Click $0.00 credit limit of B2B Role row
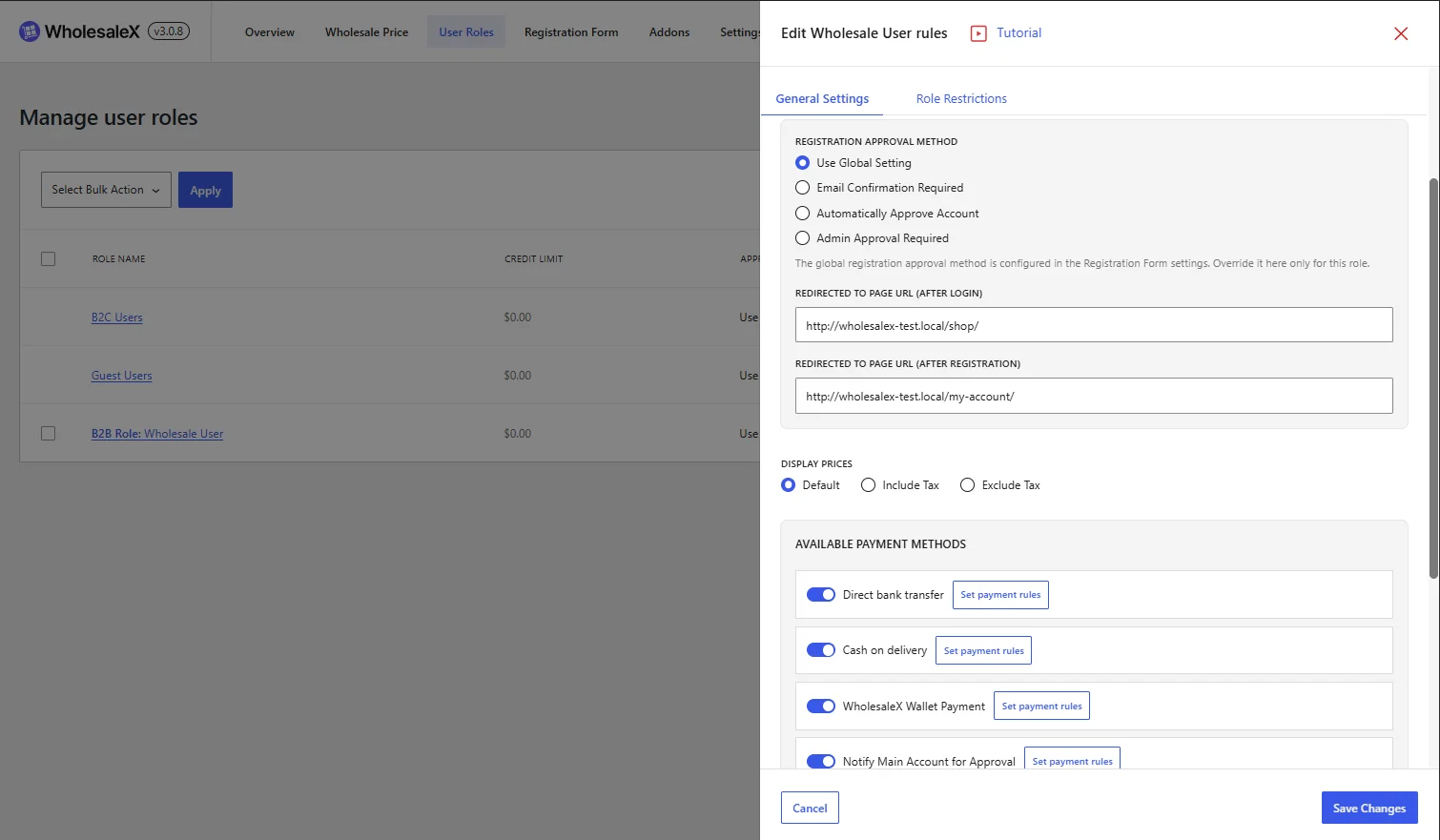1440x840 pixels. click(x=518, y=434)
